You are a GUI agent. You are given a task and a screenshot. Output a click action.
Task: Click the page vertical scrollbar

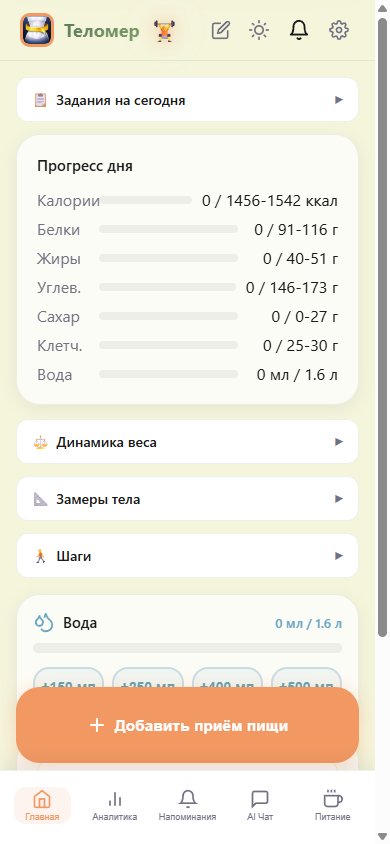382,328
